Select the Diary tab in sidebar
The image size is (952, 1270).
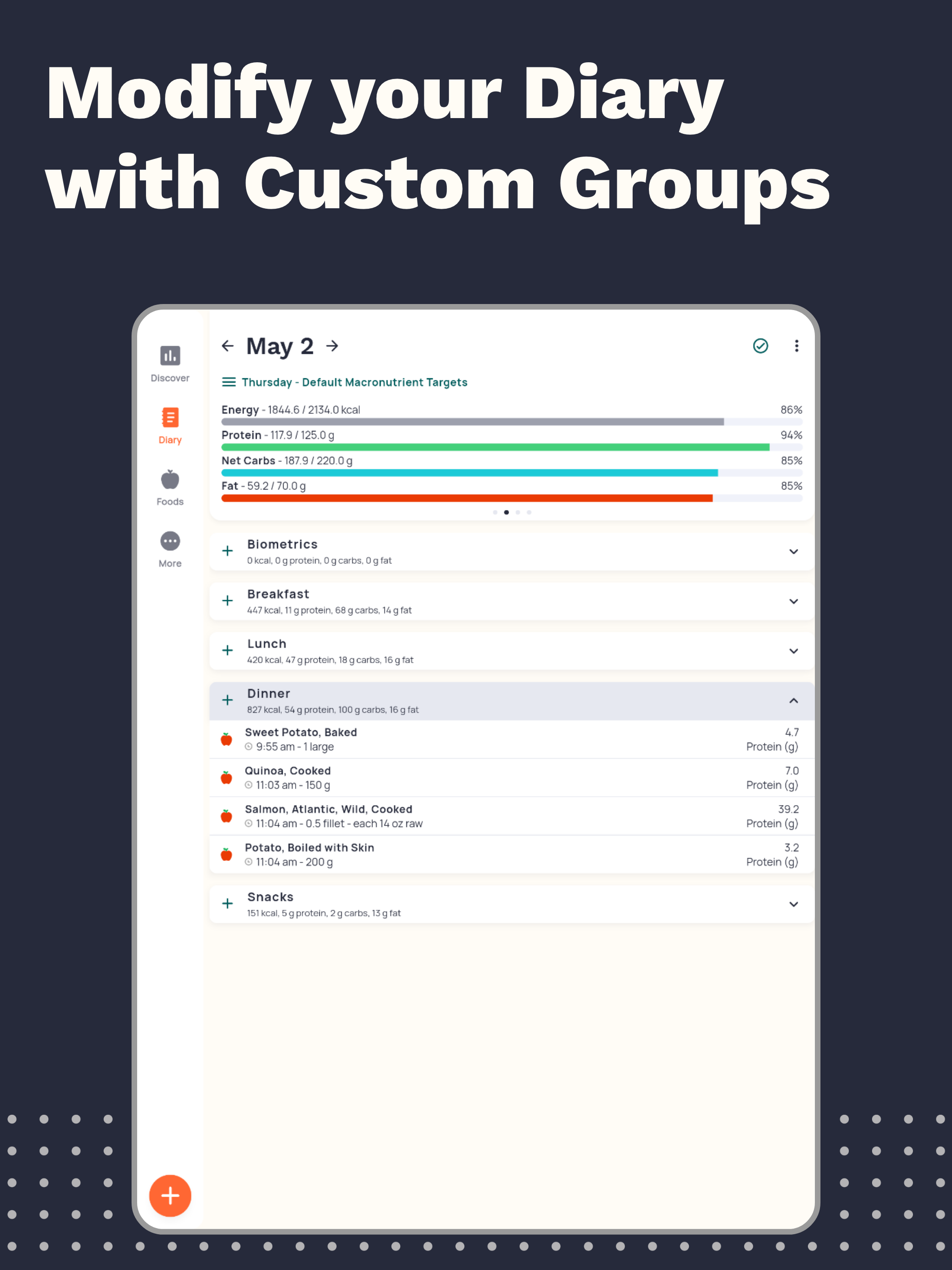170,426
